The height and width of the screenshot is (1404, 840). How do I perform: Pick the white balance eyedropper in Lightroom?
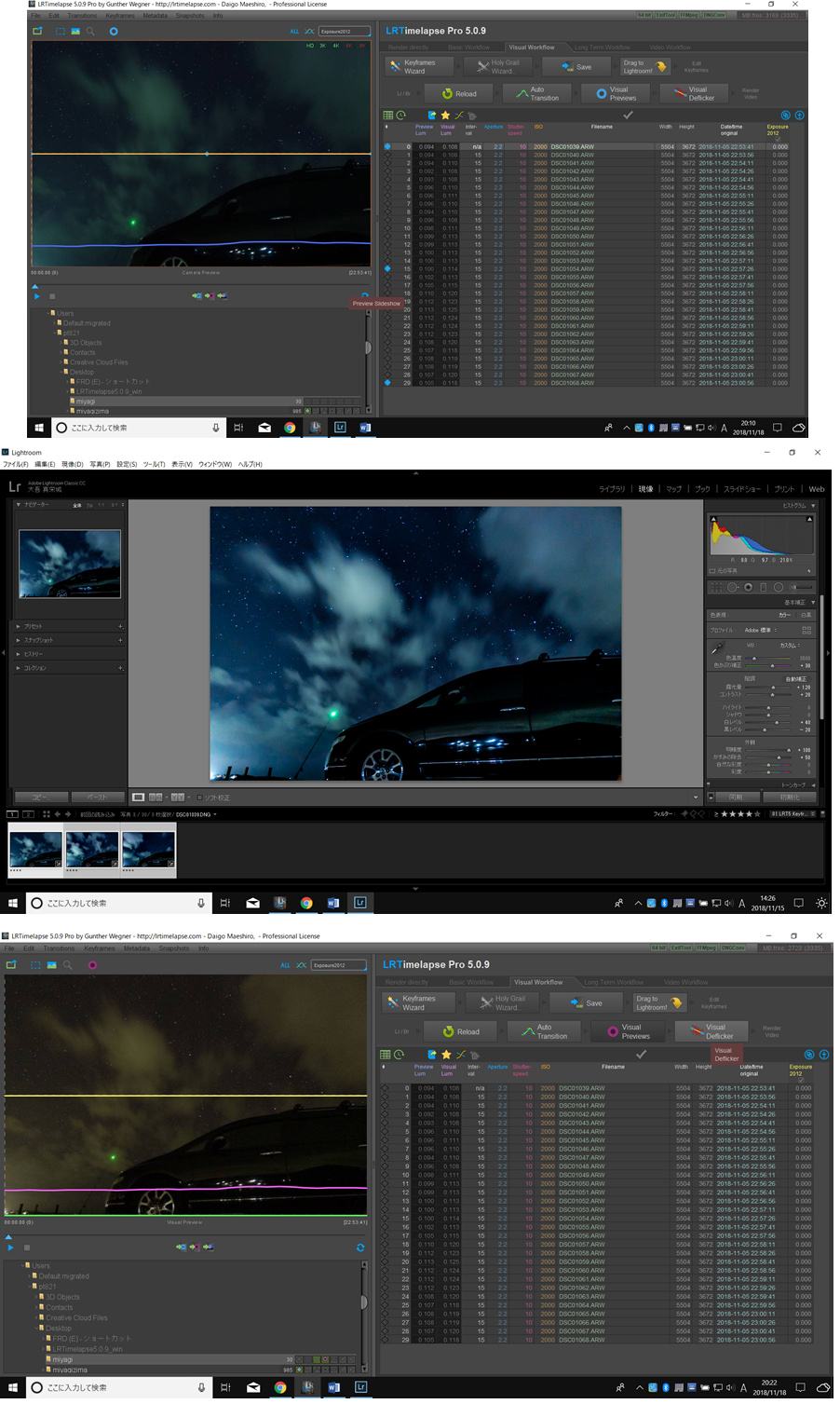pos(716,648)
